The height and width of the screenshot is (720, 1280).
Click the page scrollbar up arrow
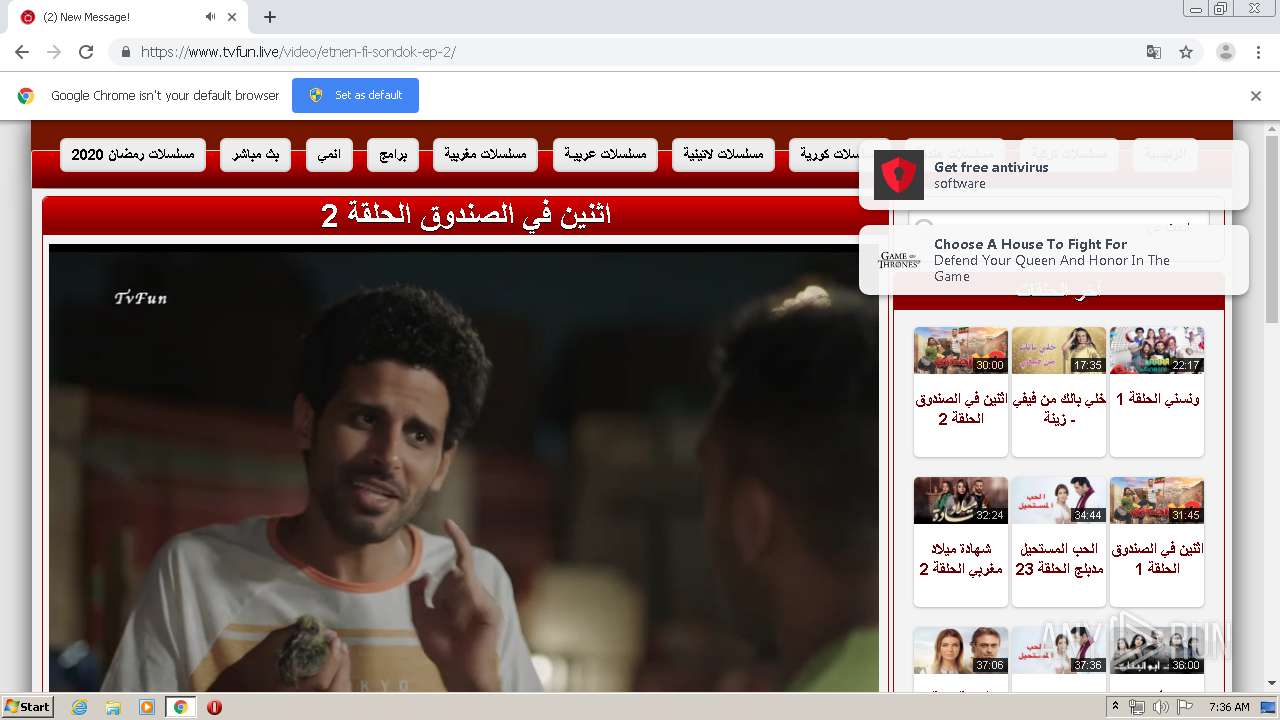pyautogui.click(x=1272, y=128)
